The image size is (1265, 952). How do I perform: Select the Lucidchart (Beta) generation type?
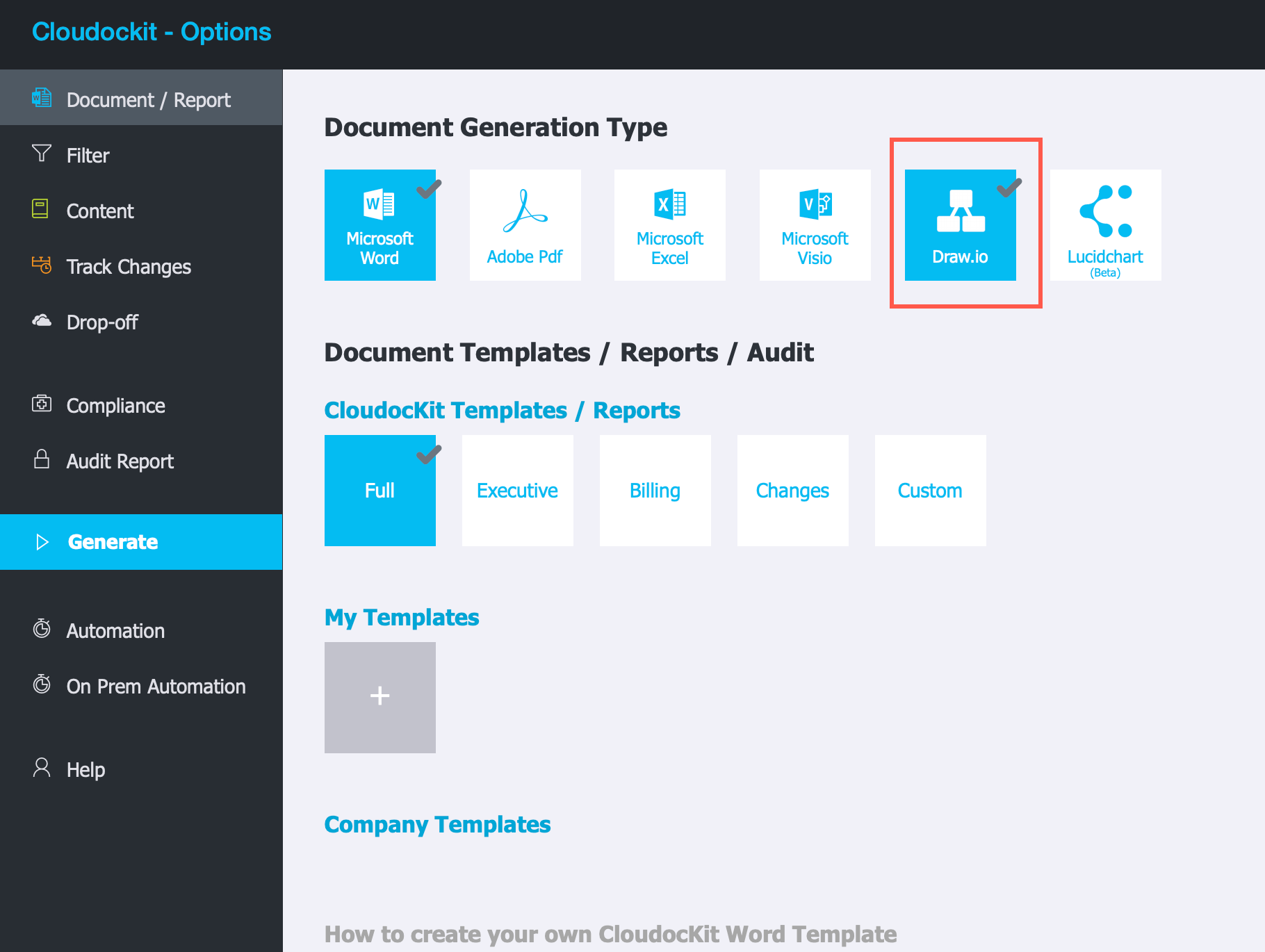[1104, 224]
